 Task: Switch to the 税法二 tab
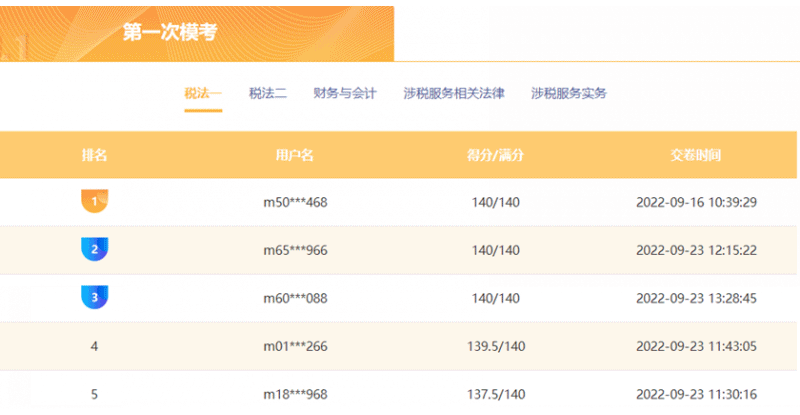268,93
